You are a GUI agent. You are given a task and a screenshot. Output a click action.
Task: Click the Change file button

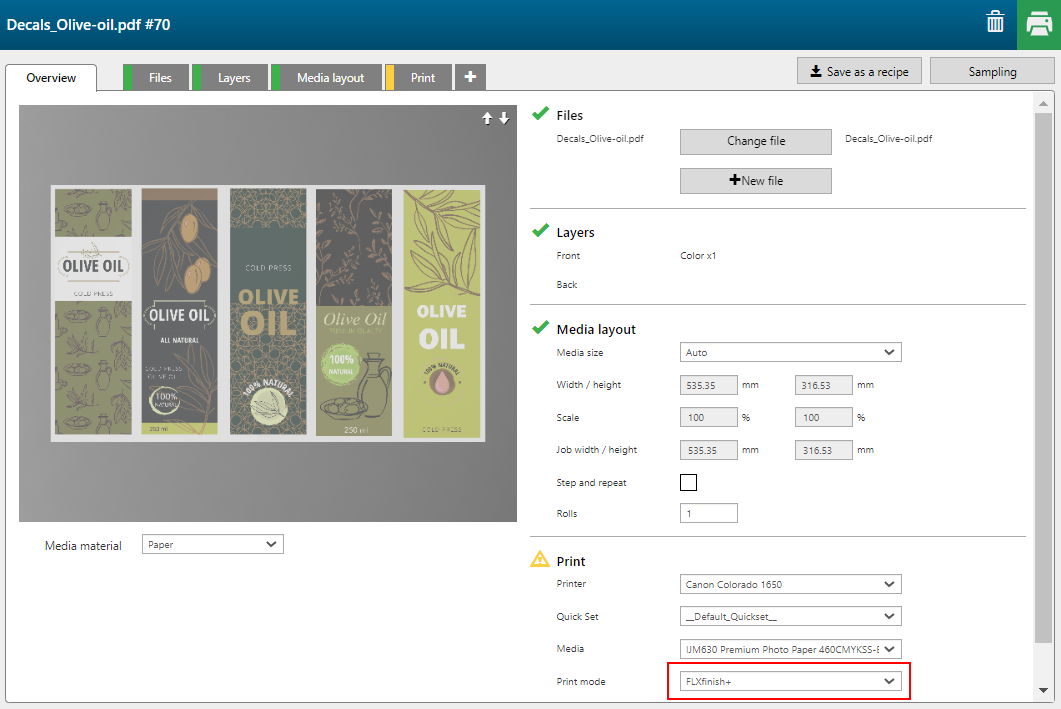click(755, 141)
